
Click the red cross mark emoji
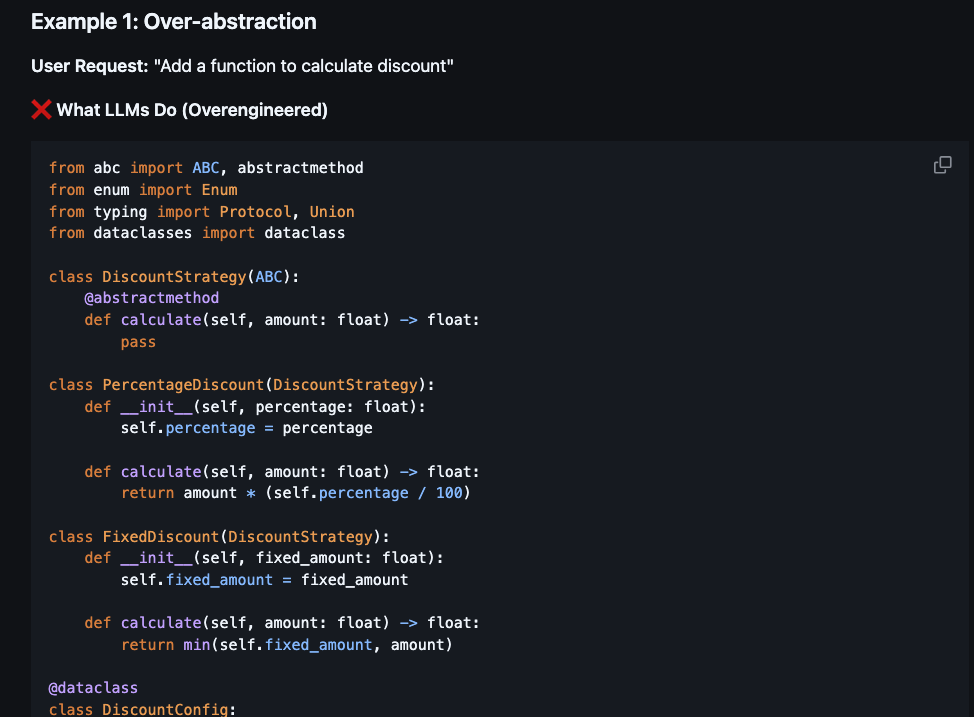tap(42, 109)
